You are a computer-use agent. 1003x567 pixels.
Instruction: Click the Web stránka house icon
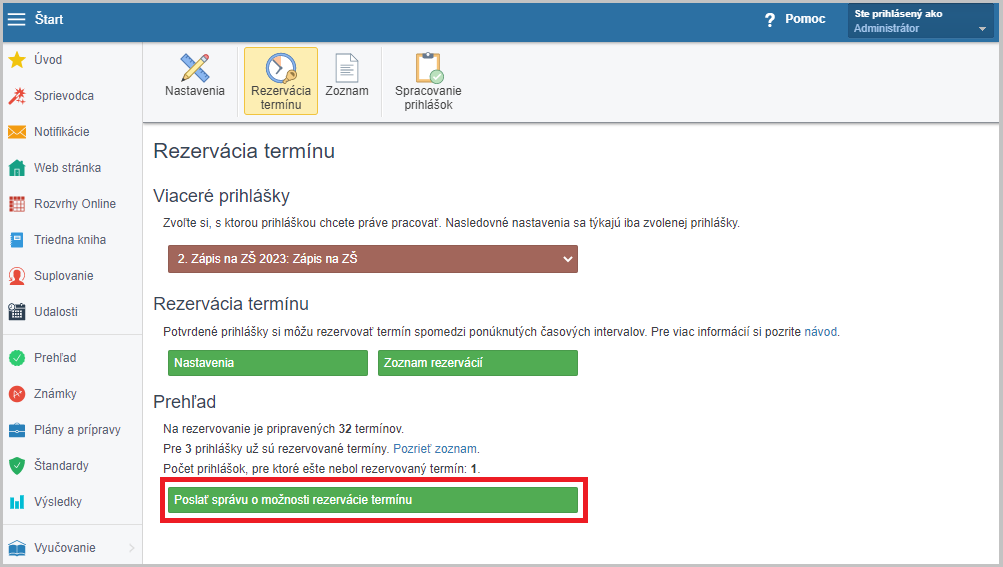click(x=17, y=168)
